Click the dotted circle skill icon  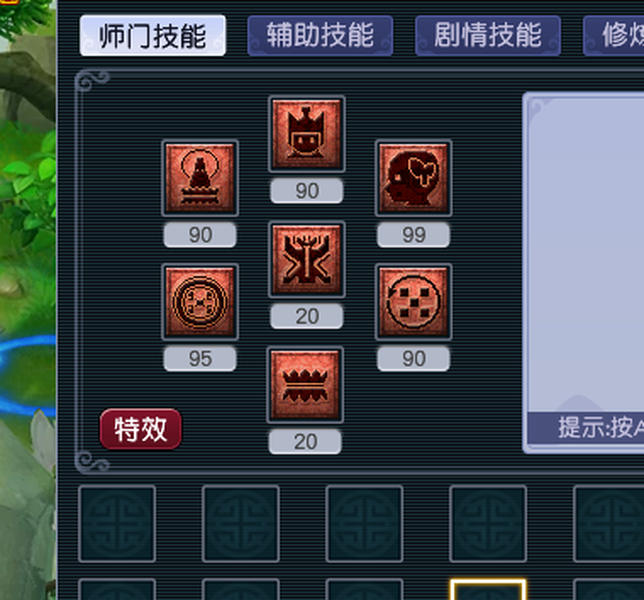(414, 302)
